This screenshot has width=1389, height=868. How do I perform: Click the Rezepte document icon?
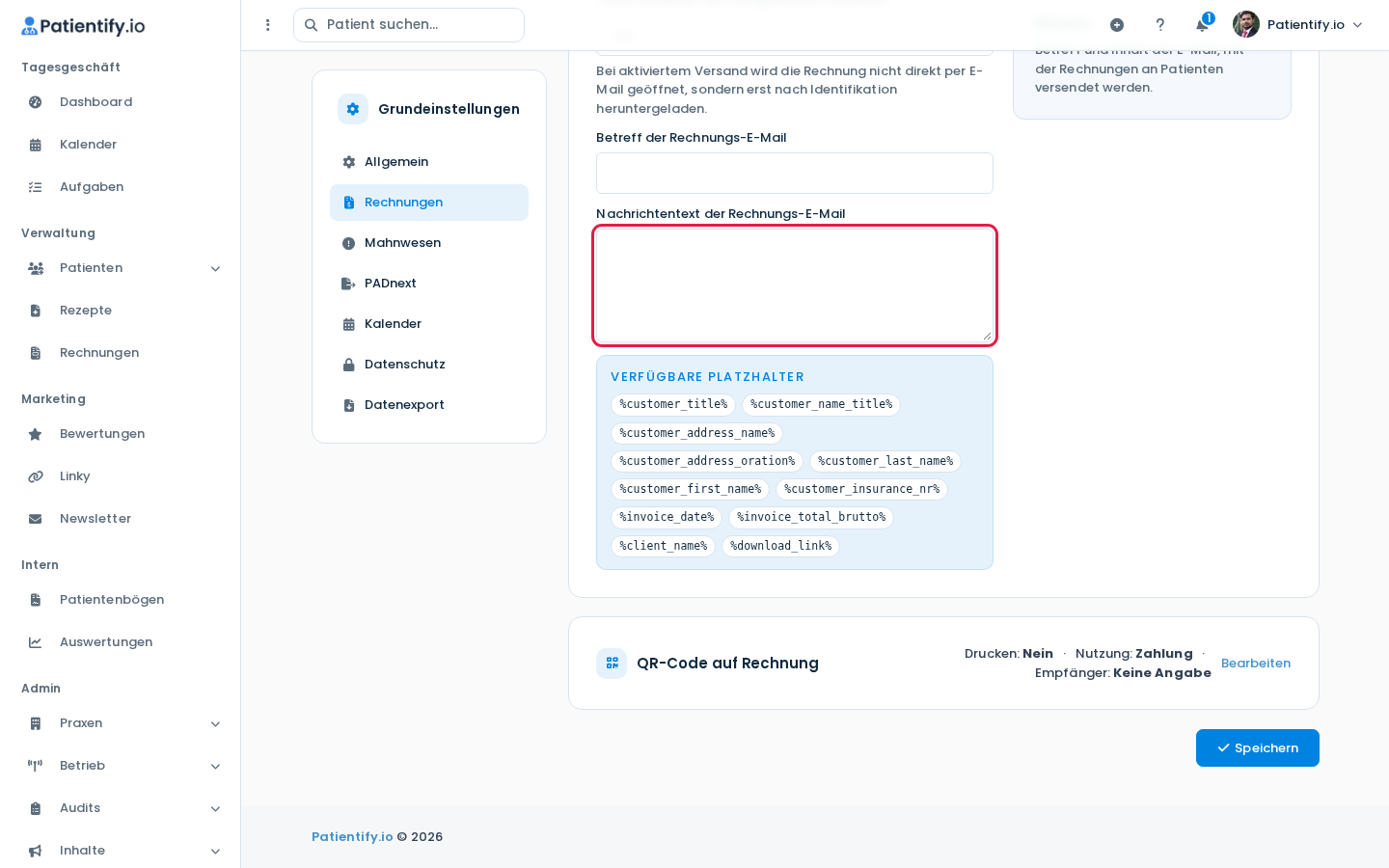(36, 311)
